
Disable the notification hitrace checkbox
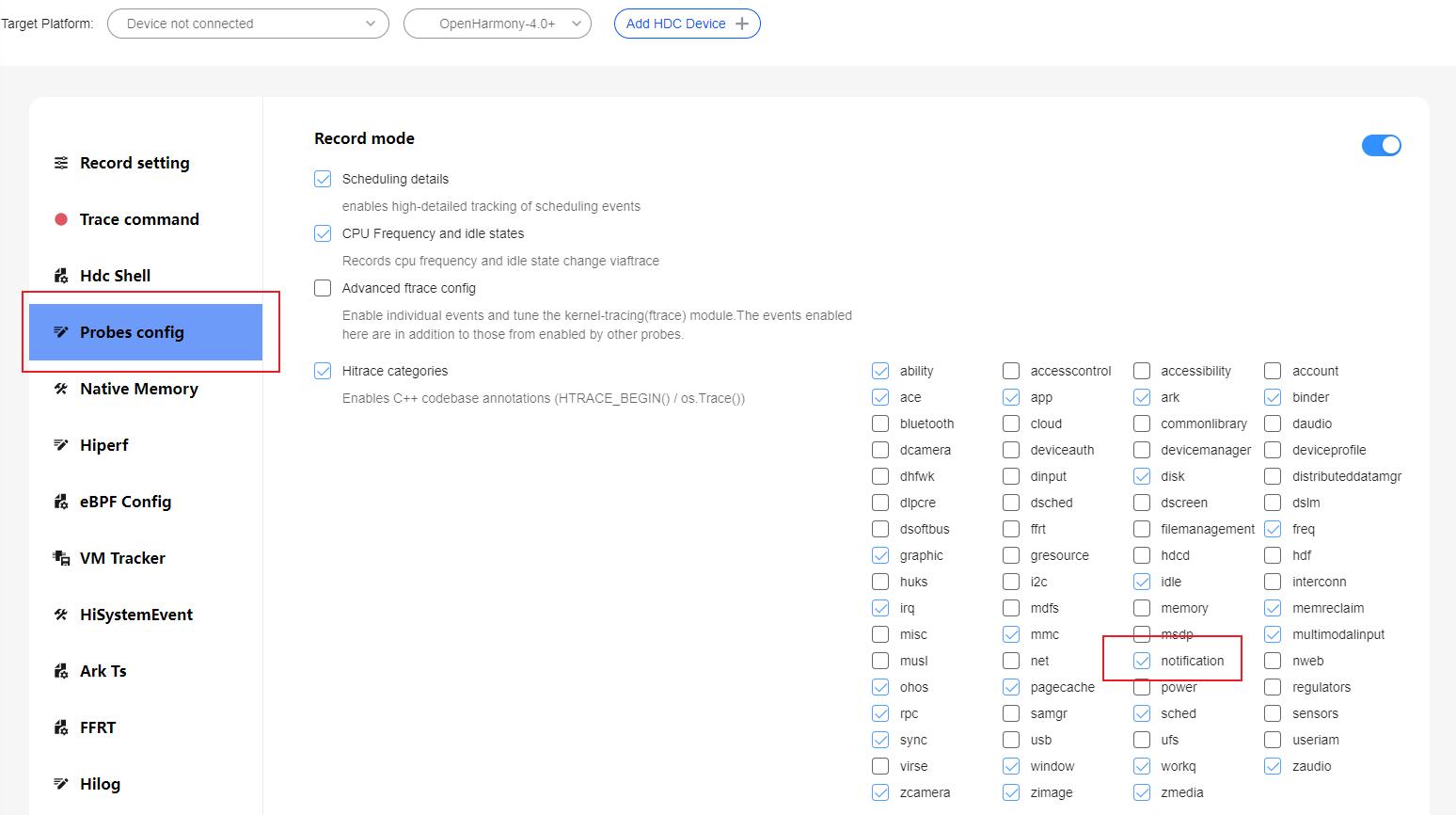click(x=1142, y=661)
